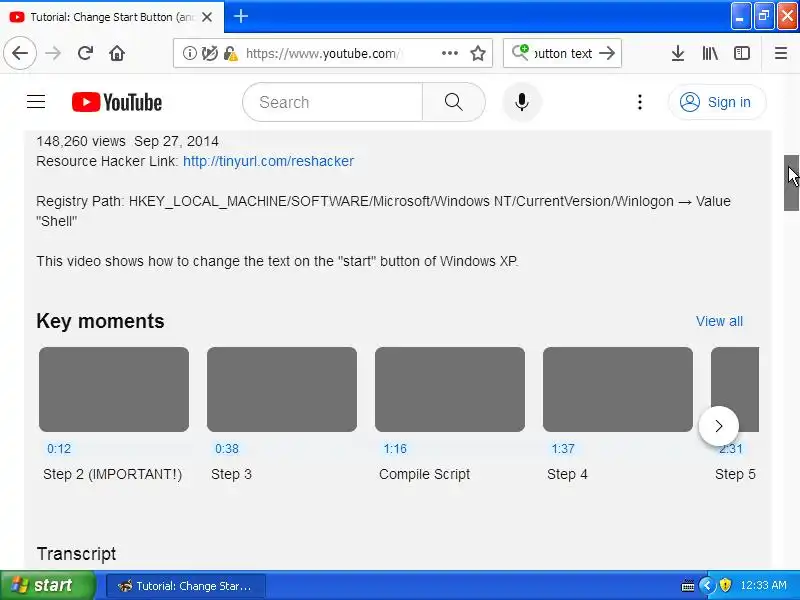Viewport: 800px width, 600px height.
Task: Click the 12:33 AM clock
Action: coord(763,585)
